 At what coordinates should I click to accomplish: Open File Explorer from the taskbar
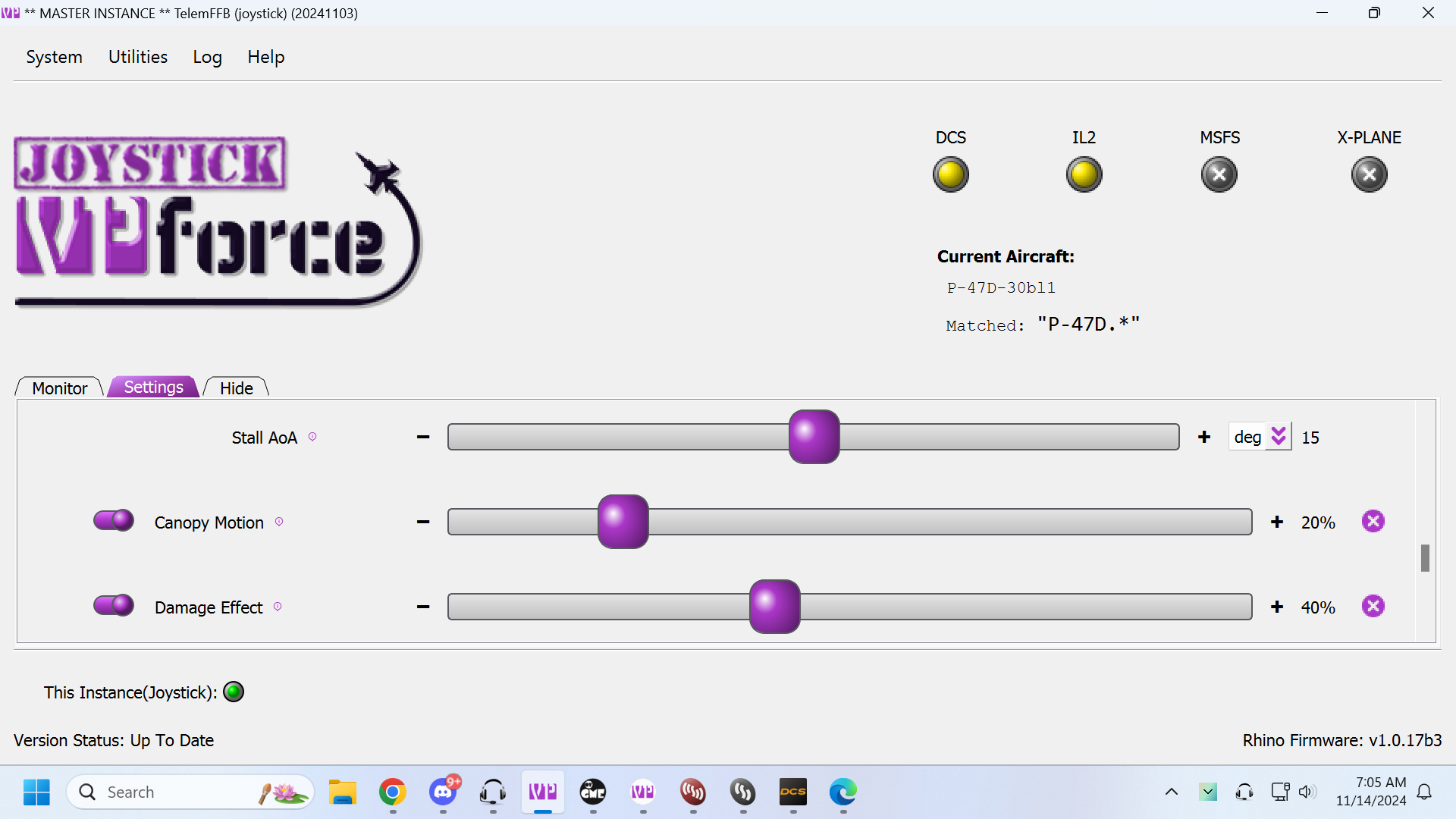(343, 792)
